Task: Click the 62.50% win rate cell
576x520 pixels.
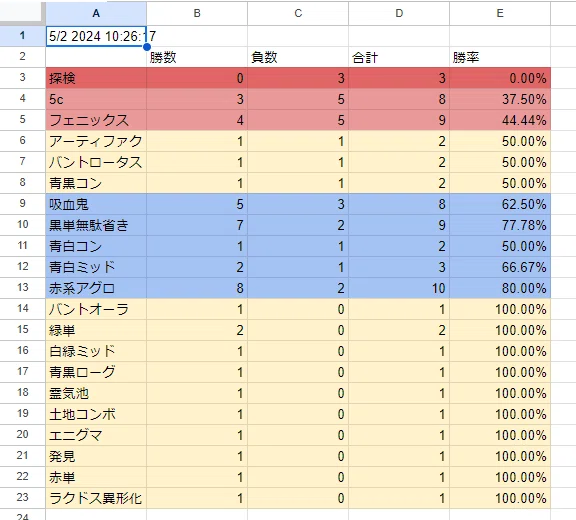Action: point(500,204)
